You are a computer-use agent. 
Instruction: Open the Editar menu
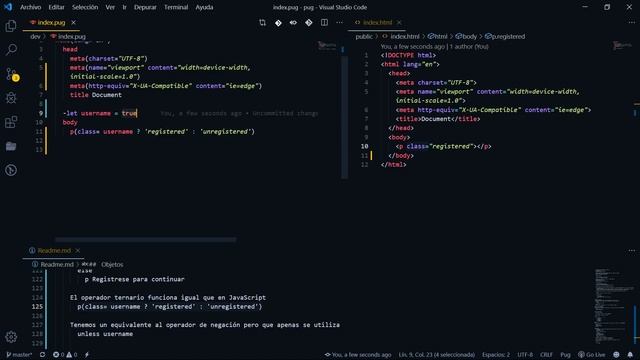(56, 7)
